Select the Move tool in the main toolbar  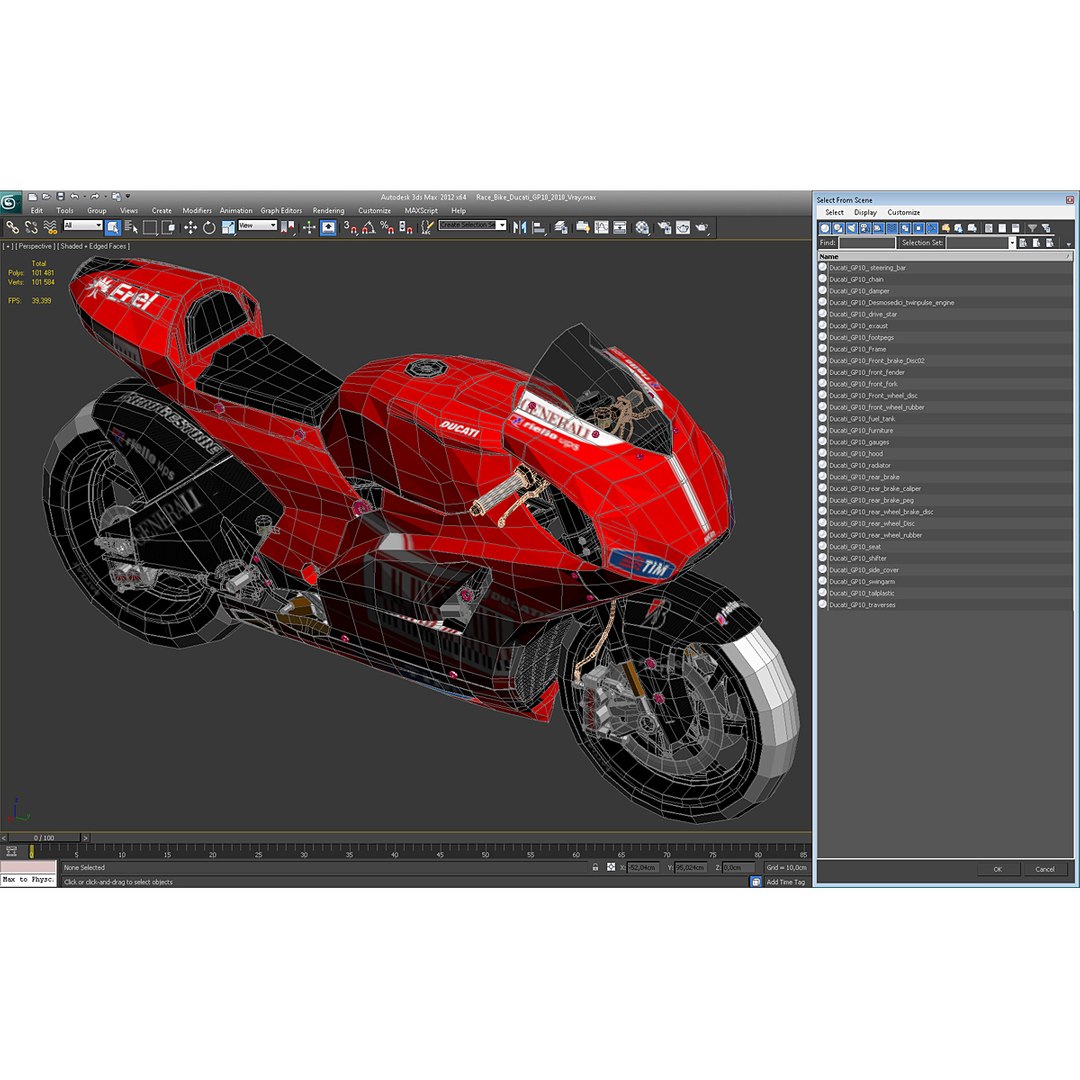pos(190,227)
